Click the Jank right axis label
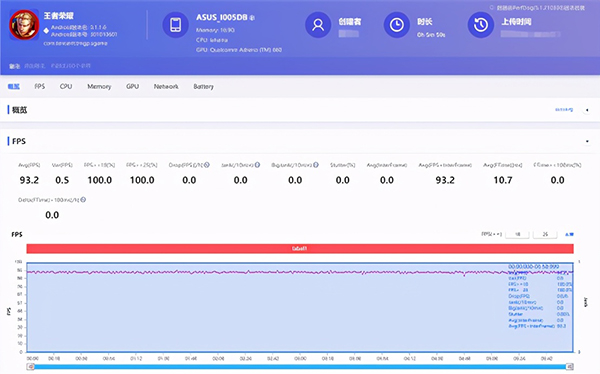 pyautogui.click(x=585, y=302)
